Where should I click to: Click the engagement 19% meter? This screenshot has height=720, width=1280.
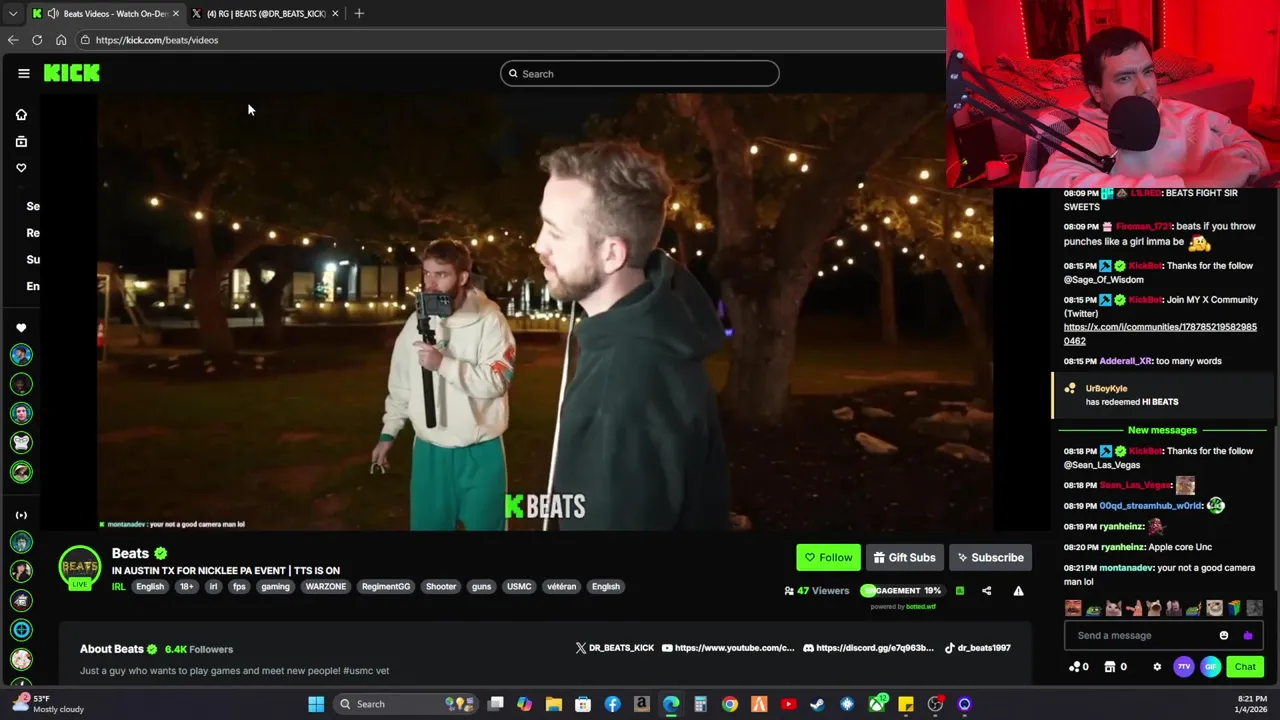coord(902,591)
